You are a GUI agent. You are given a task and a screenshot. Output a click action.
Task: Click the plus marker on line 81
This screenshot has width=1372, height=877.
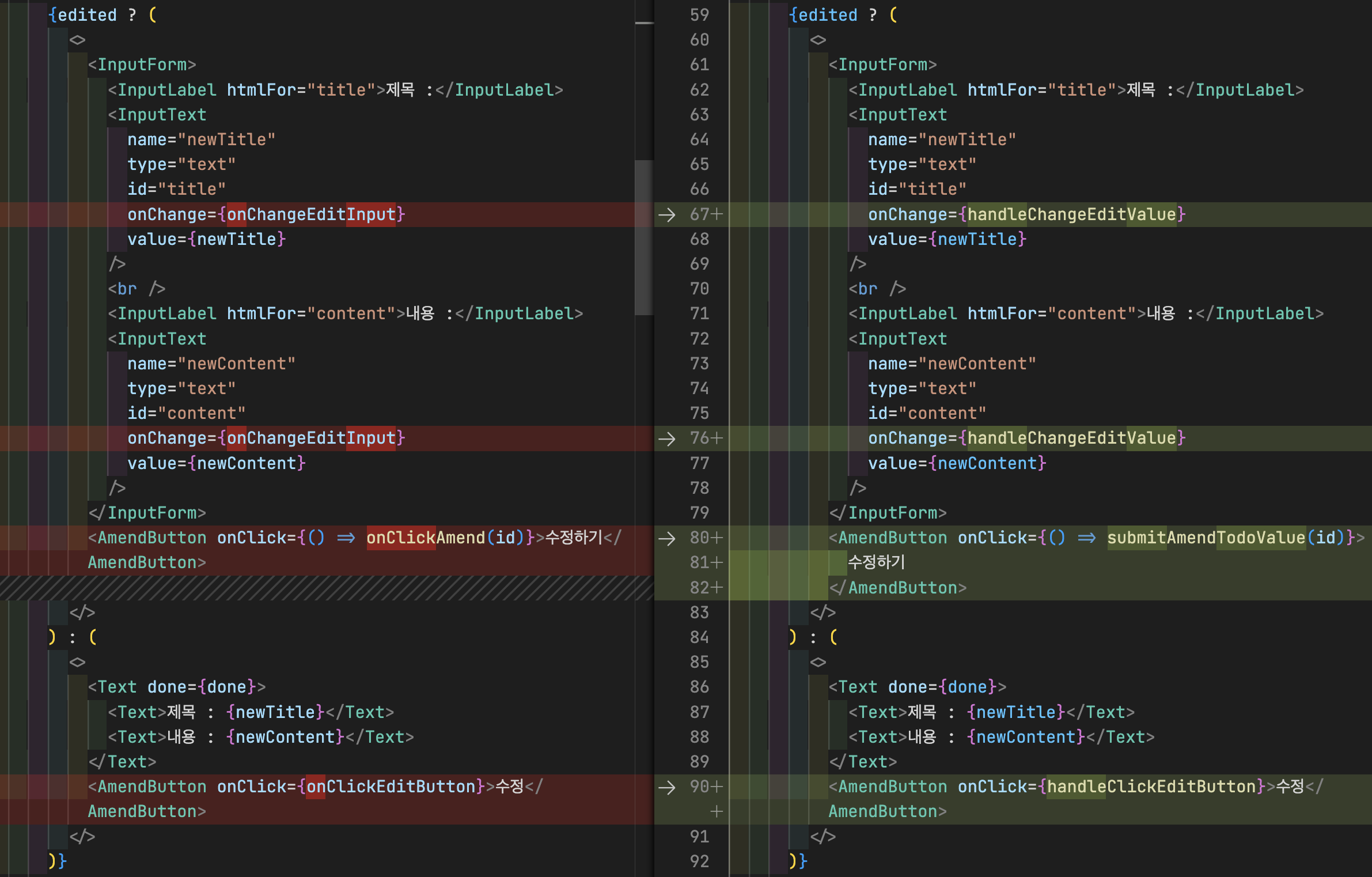point(717,563)
